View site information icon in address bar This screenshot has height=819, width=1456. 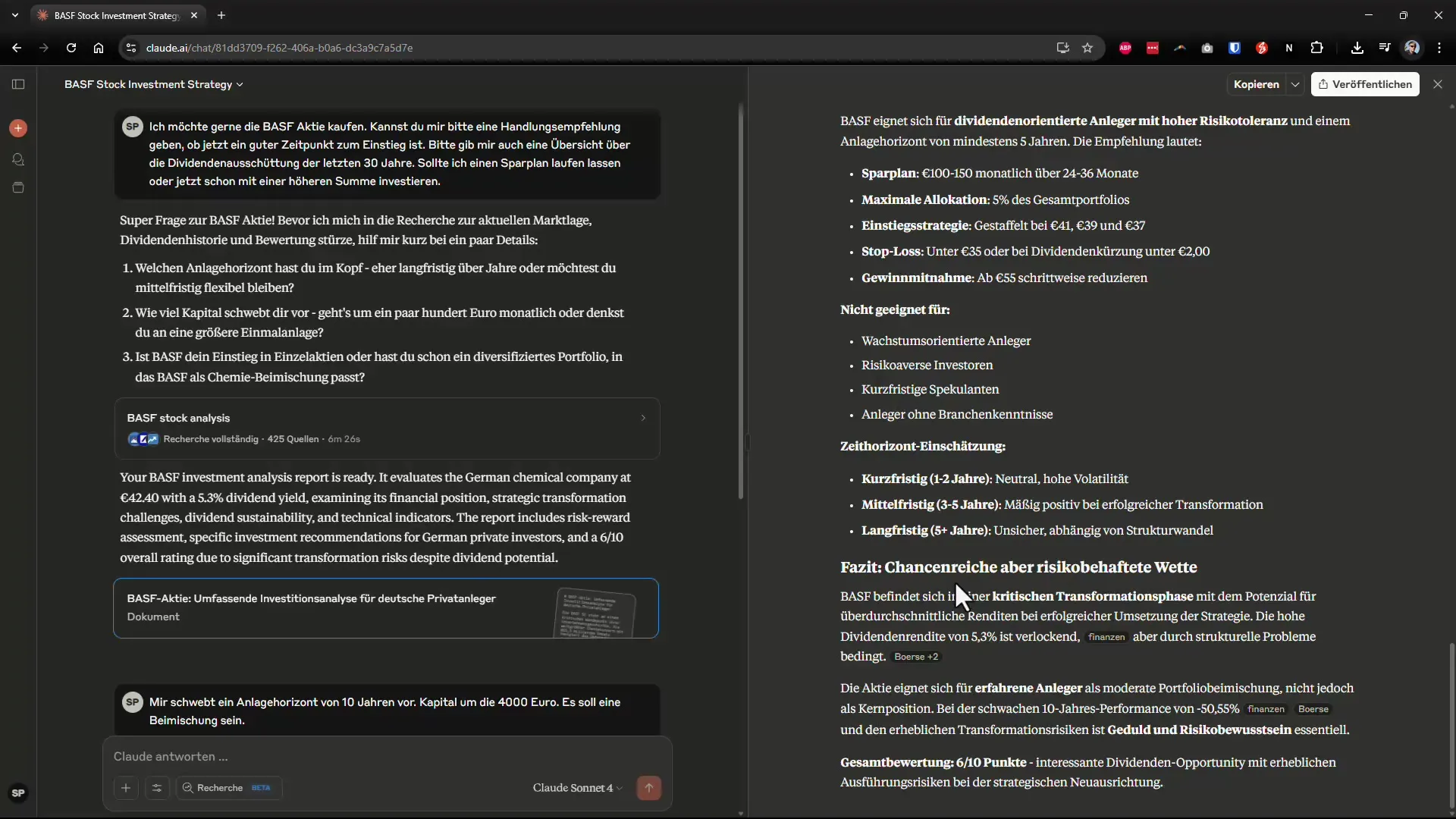[x=131, y=48]
